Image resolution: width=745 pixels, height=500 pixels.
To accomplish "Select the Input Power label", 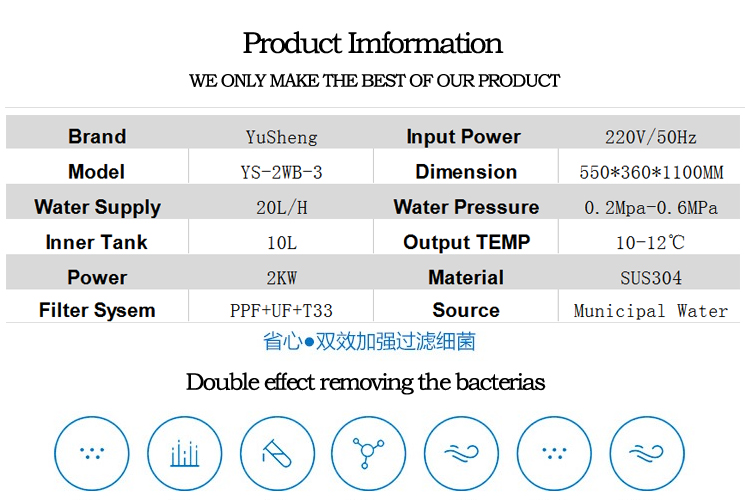I will (x=463, y=137).
